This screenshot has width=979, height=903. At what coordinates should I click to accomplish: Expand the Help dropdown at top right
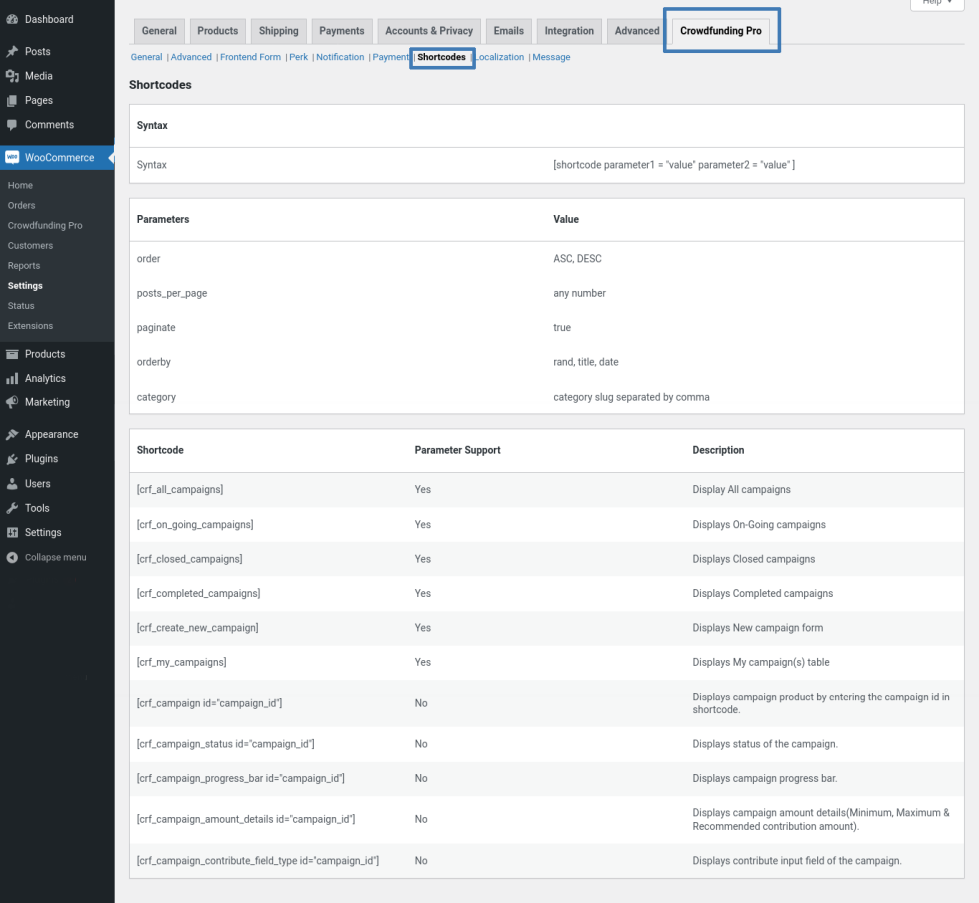(936, 3)
